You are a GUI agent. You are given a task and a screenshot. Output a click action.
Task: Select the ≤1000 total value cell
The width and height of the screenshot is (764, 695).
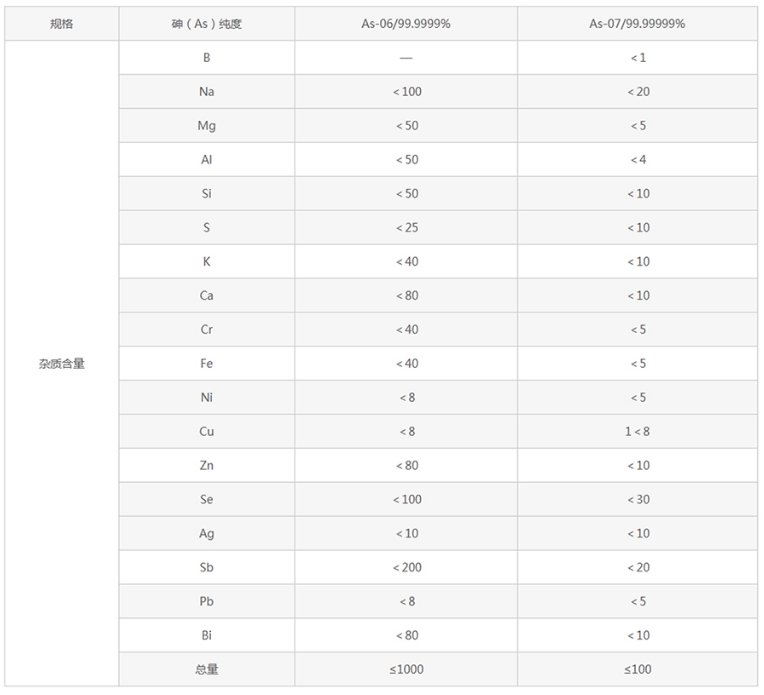pos(406,669)
